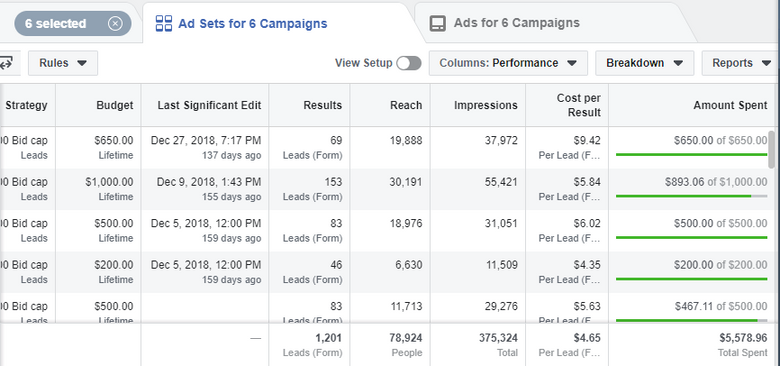Select the $650.00 budget cell
The image size is (780, 366).
(98, 148)
